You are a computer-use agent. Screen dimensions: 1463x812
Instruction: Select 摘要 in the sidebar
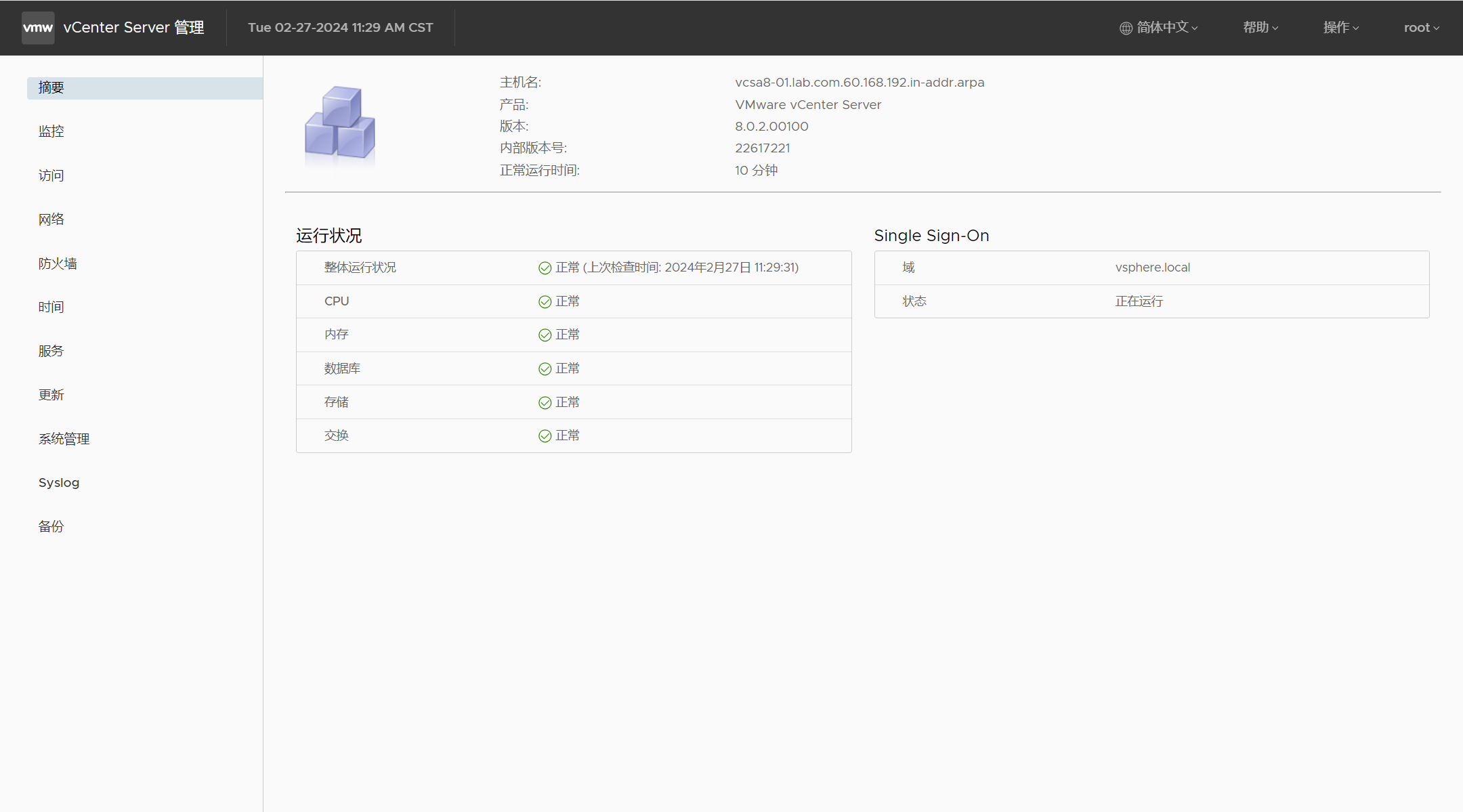[x=145, y=88]
